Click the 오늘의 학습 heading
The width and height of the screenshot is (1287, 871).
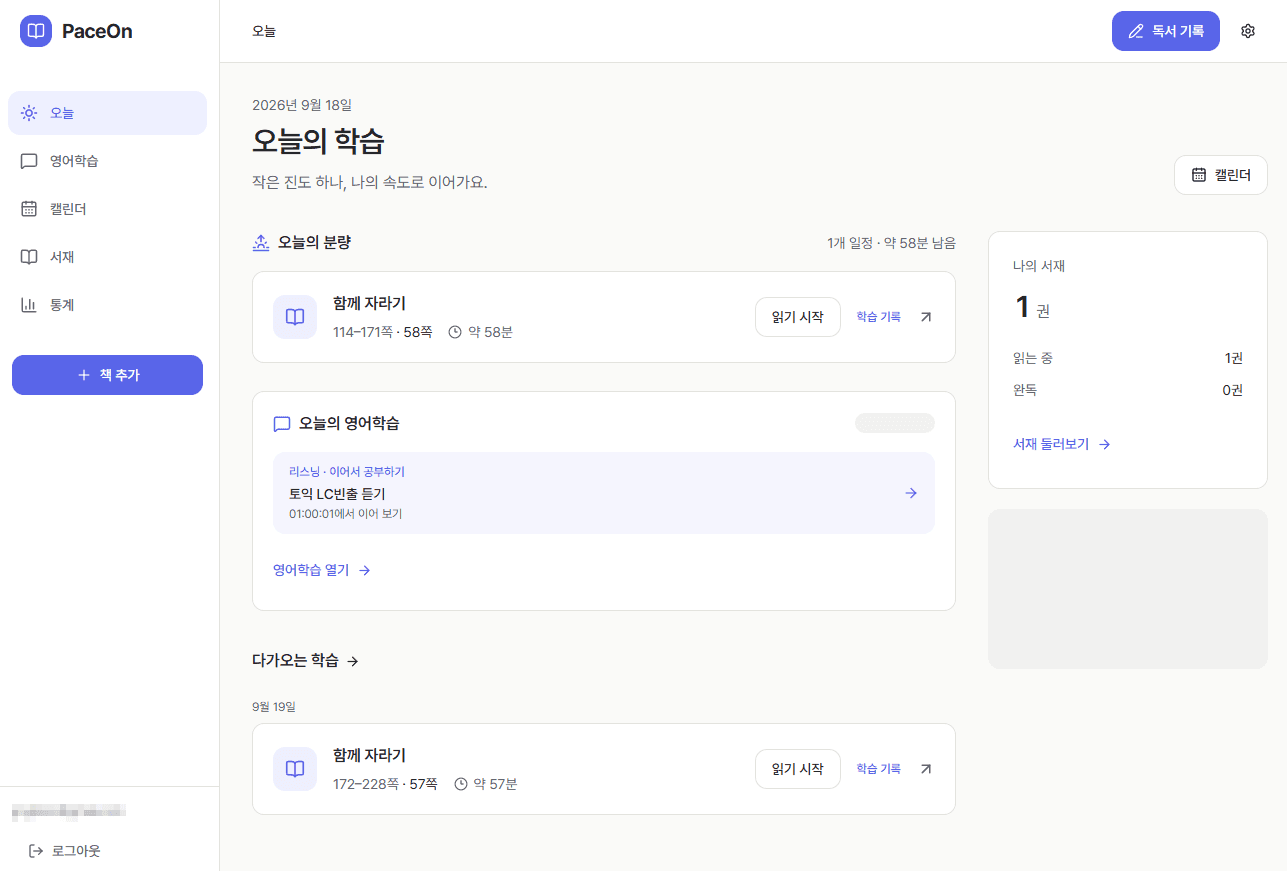point(318,141)
